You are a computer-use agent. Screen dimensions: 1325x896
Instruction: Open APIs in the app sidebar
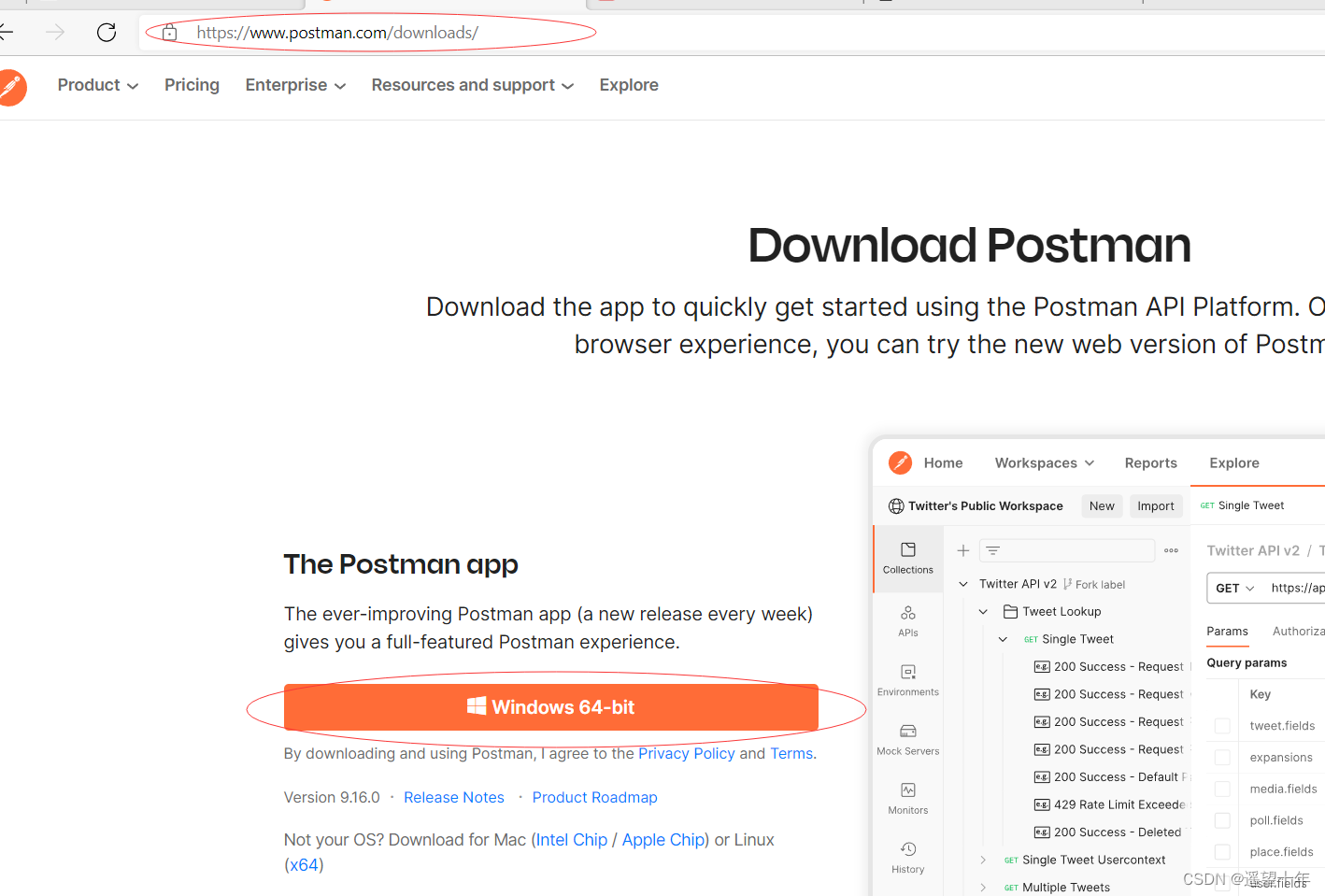[x=908, y=621]
